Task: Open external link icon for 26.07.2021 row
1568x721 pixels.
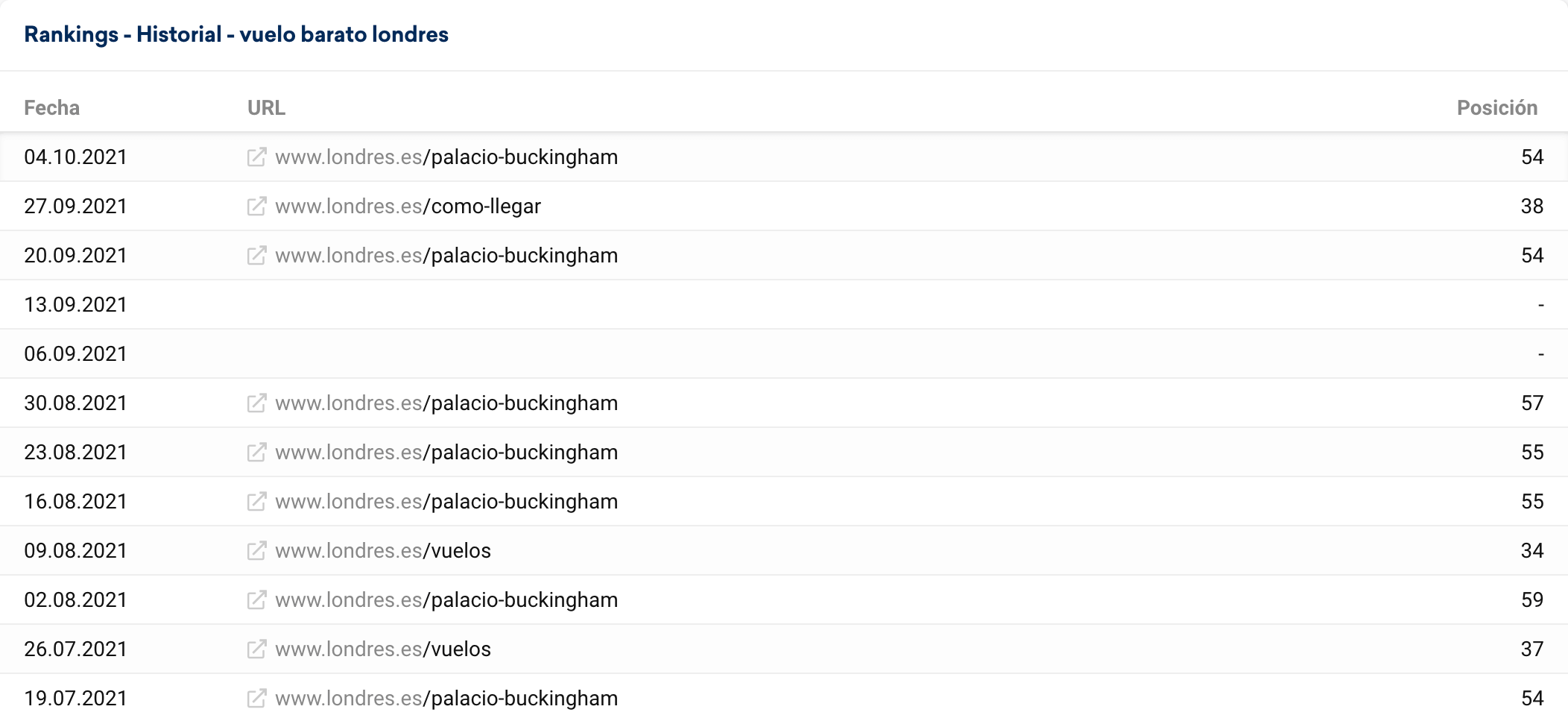Action: [x=256, y=649]
